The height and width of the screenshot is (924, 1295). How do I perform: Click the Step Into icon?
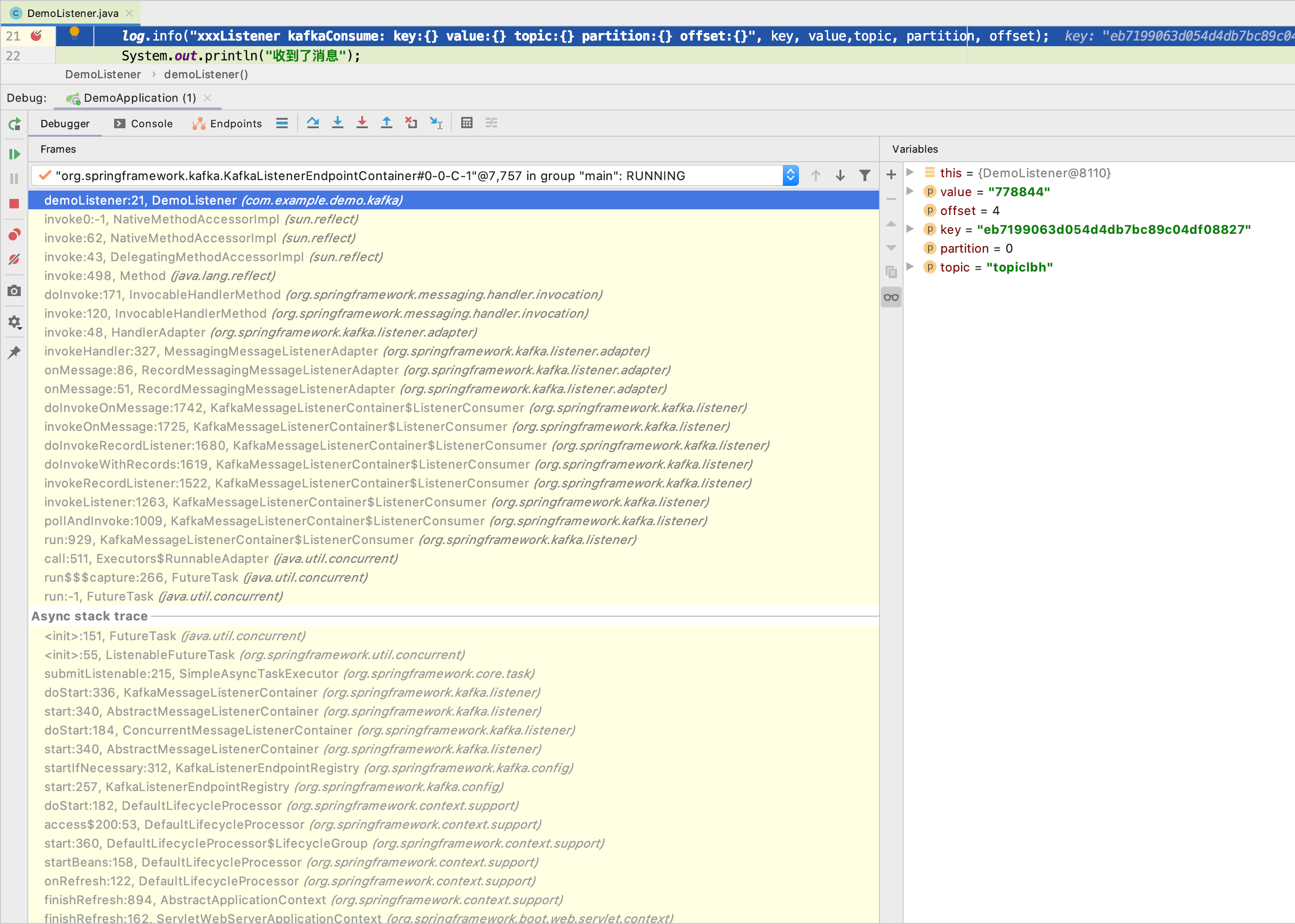click(338, 123)
